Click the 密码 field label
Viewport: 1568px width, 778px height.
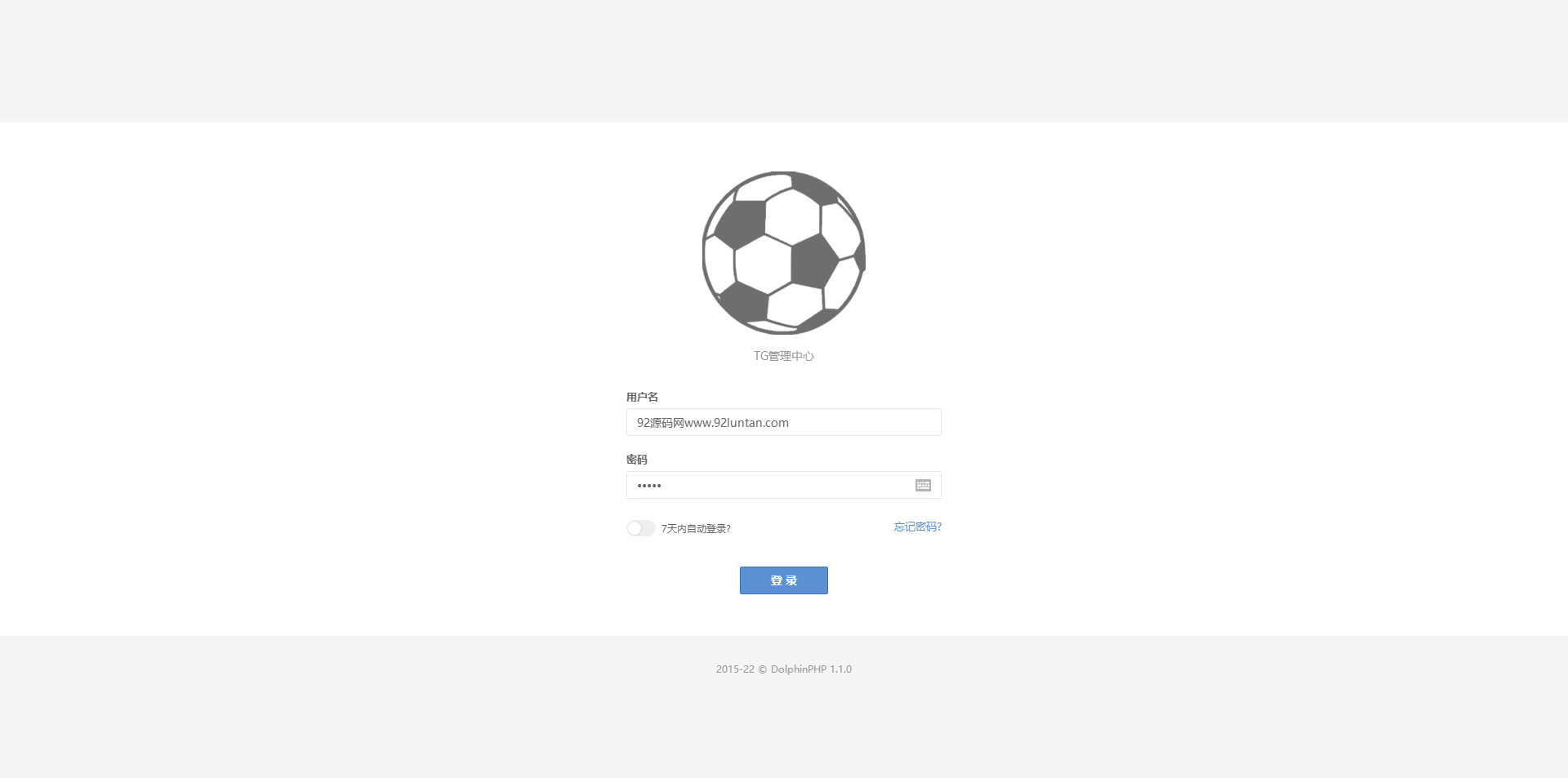(637, 460)
